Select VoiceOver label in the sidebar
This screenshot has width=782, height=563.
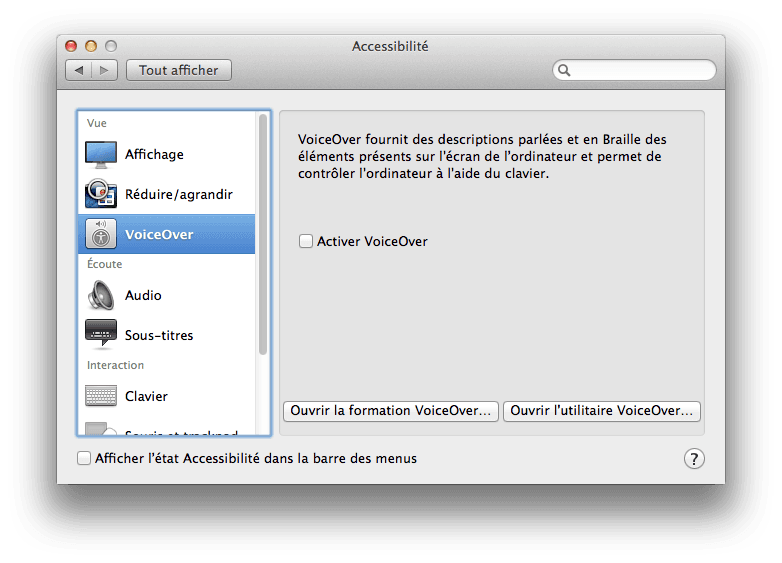159,234
